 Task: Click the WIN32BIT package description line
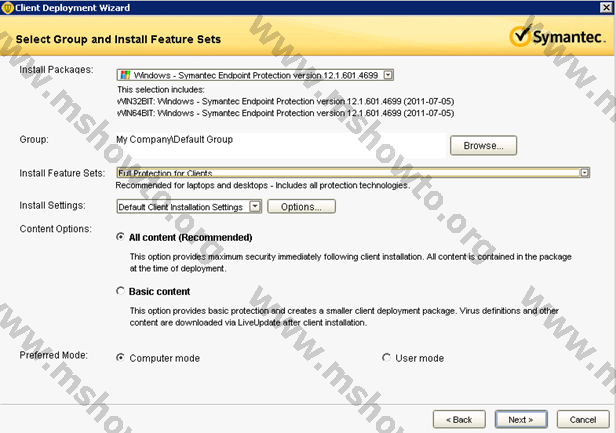[x=286, y=101]
